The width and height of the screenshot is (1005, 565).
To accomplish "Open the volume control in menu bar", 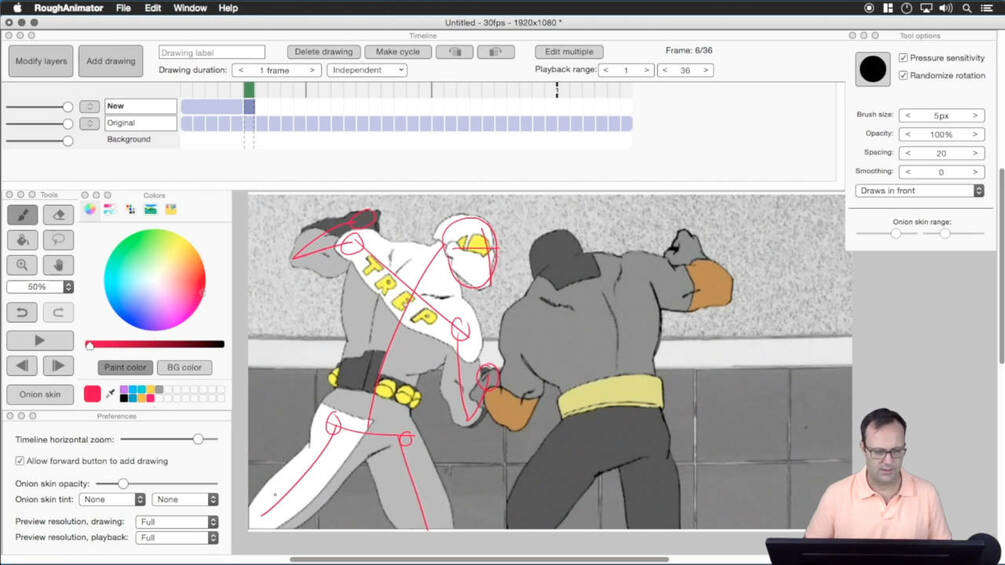I will 945,8.
